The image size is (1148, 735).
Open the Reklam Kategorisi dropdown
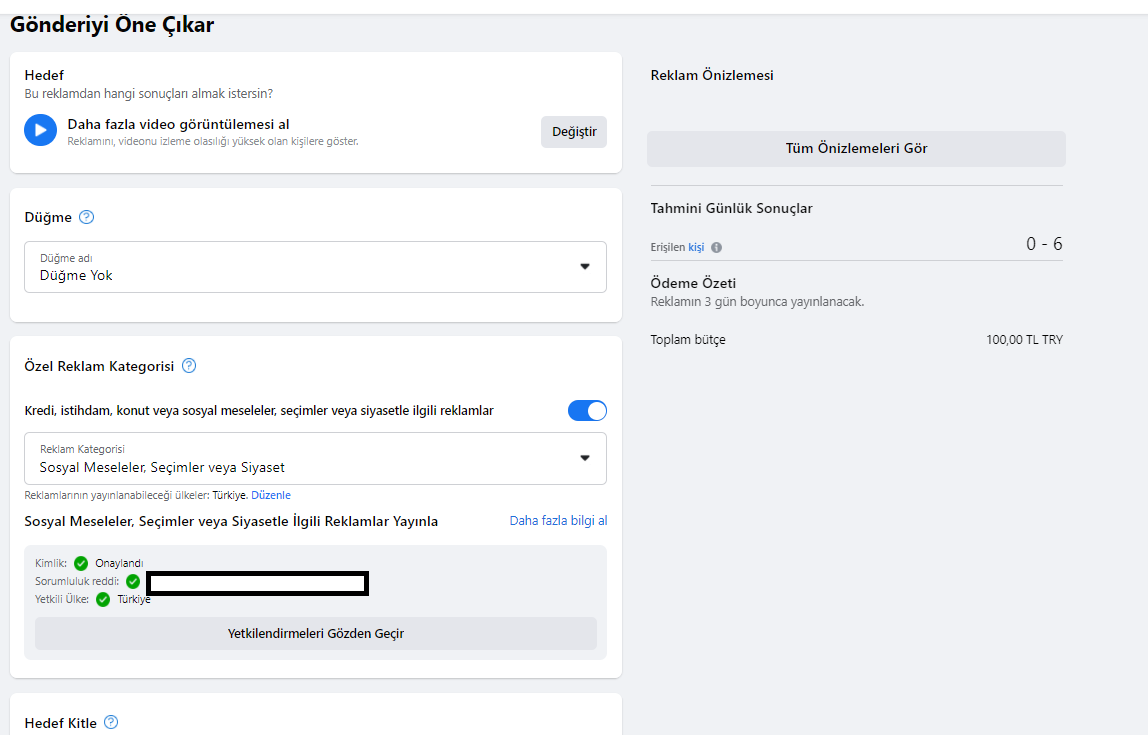[316, 458]
